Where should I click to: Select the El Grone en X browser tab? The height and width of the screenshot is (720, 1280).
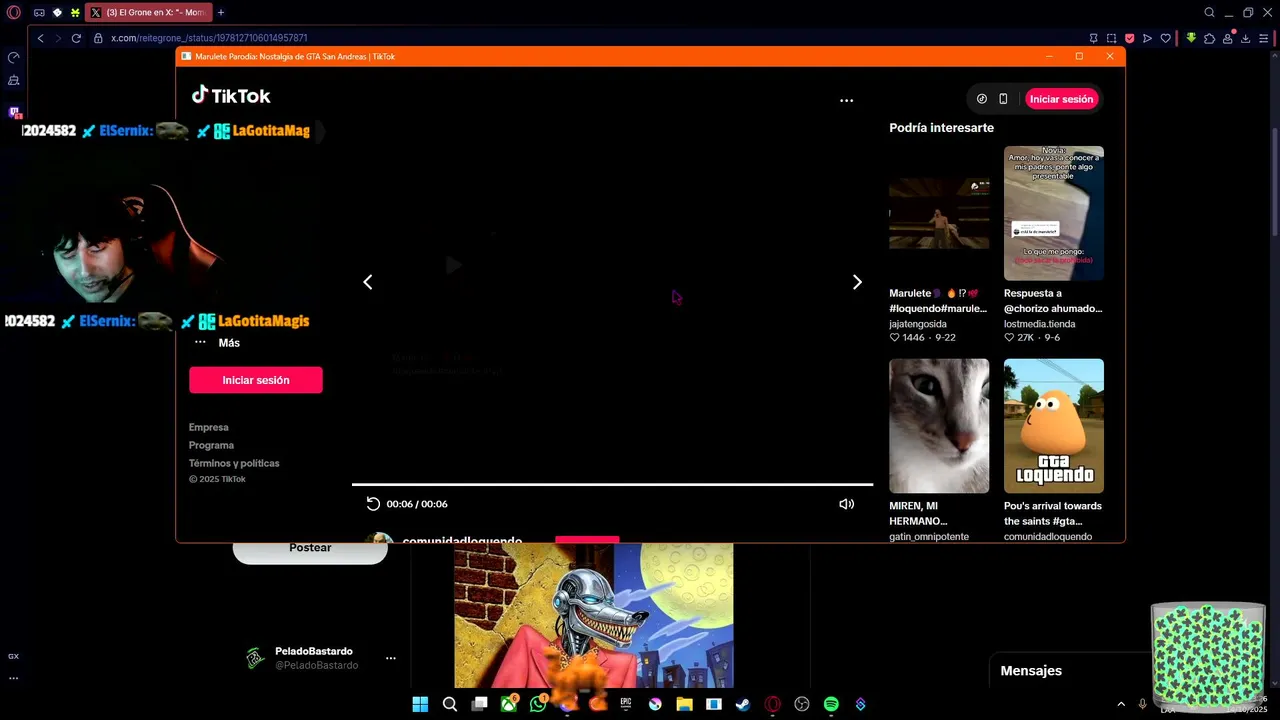tap(148, 13)
